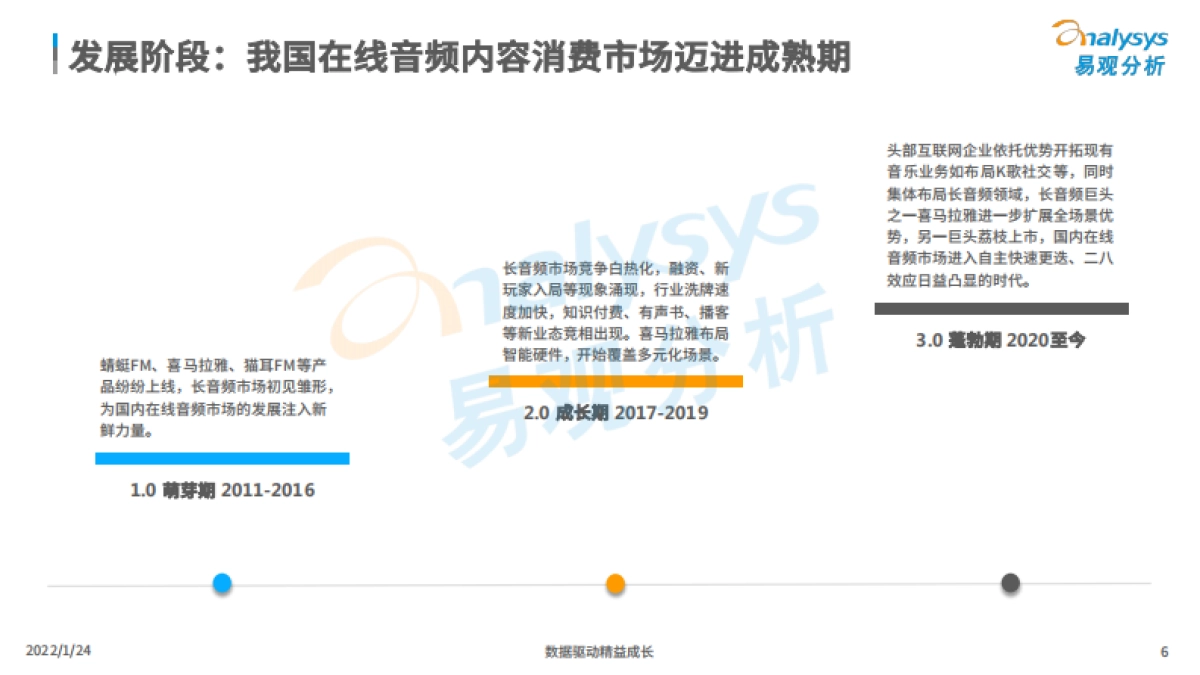Screen dimensions: 1200x675
Task: Select the 2.0 成长期 2017-2019 stage label
Action: (617, 412)
